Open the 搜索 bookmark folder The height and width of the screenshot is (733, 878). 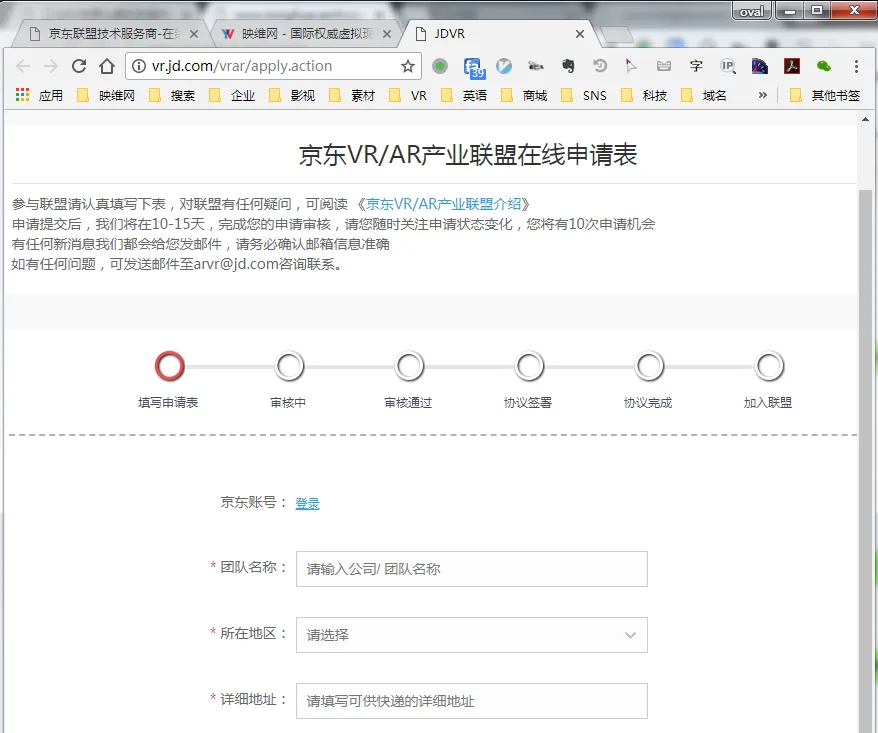(172, 96)
